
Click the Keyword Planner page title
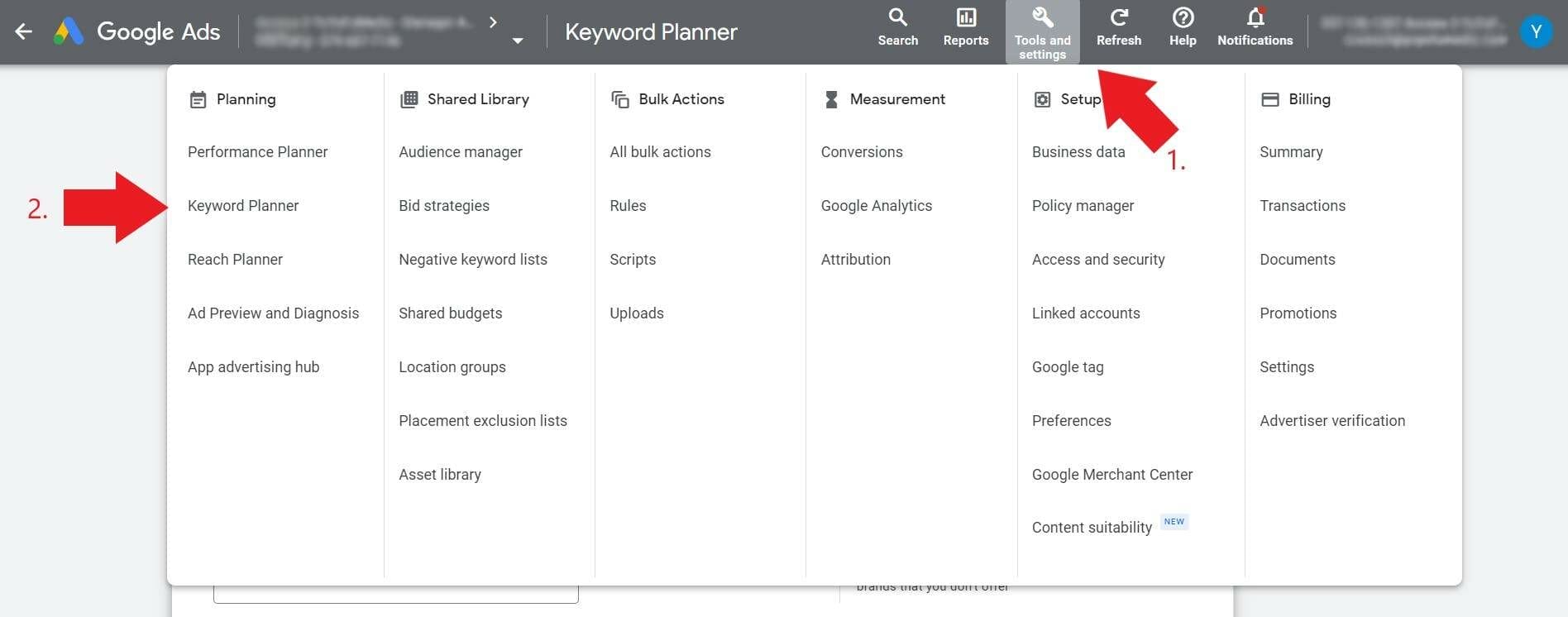coord(651,32)
